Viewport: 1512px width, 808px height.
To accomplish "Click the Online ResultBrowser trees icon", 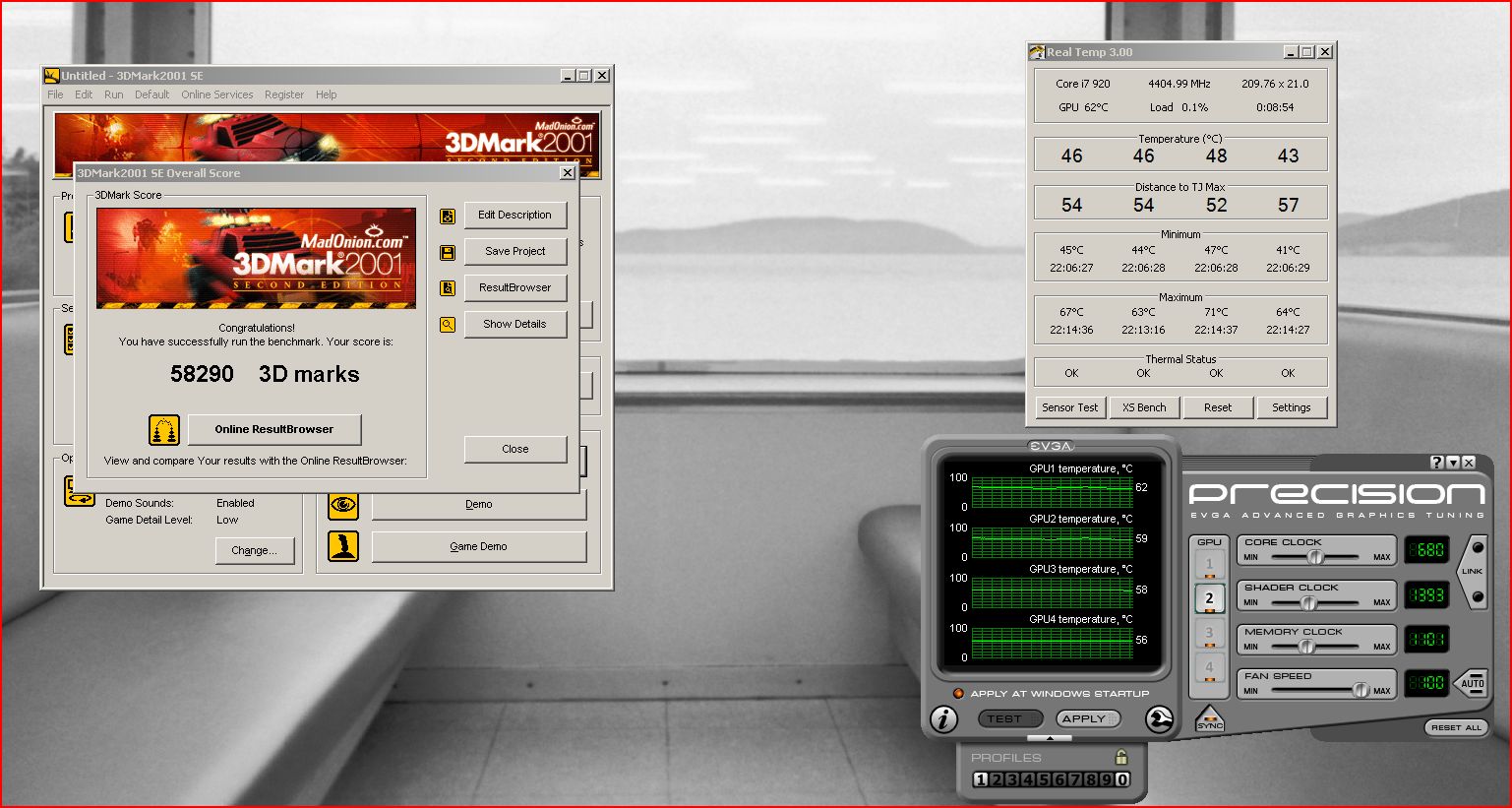I will (164, 430).
